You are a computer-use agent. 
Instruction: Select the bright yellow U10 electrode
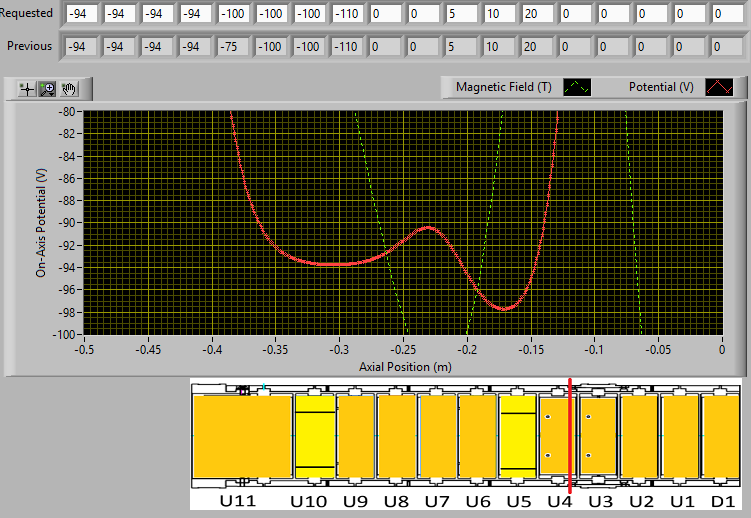coord(314,436)
